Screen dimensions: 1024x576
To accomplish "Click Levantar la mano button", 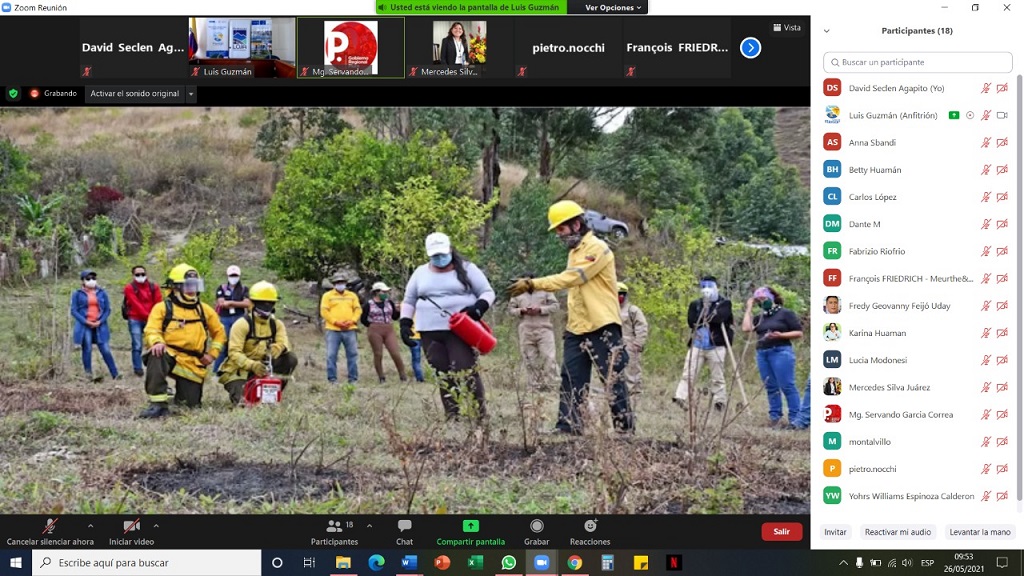I will 980,532.
